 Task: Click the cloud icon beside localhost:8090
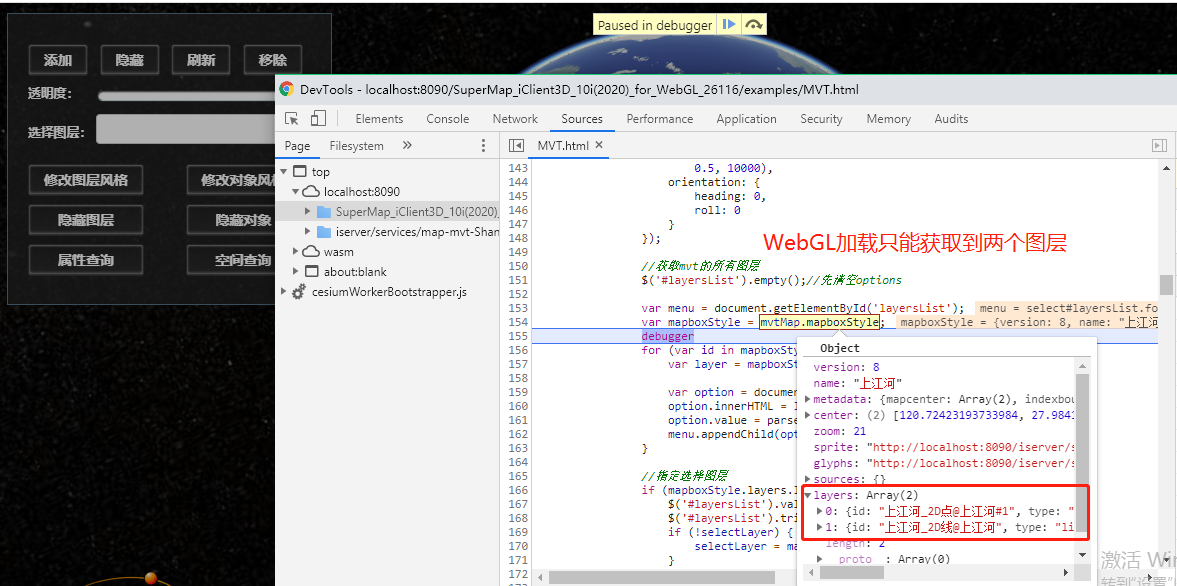312,191
